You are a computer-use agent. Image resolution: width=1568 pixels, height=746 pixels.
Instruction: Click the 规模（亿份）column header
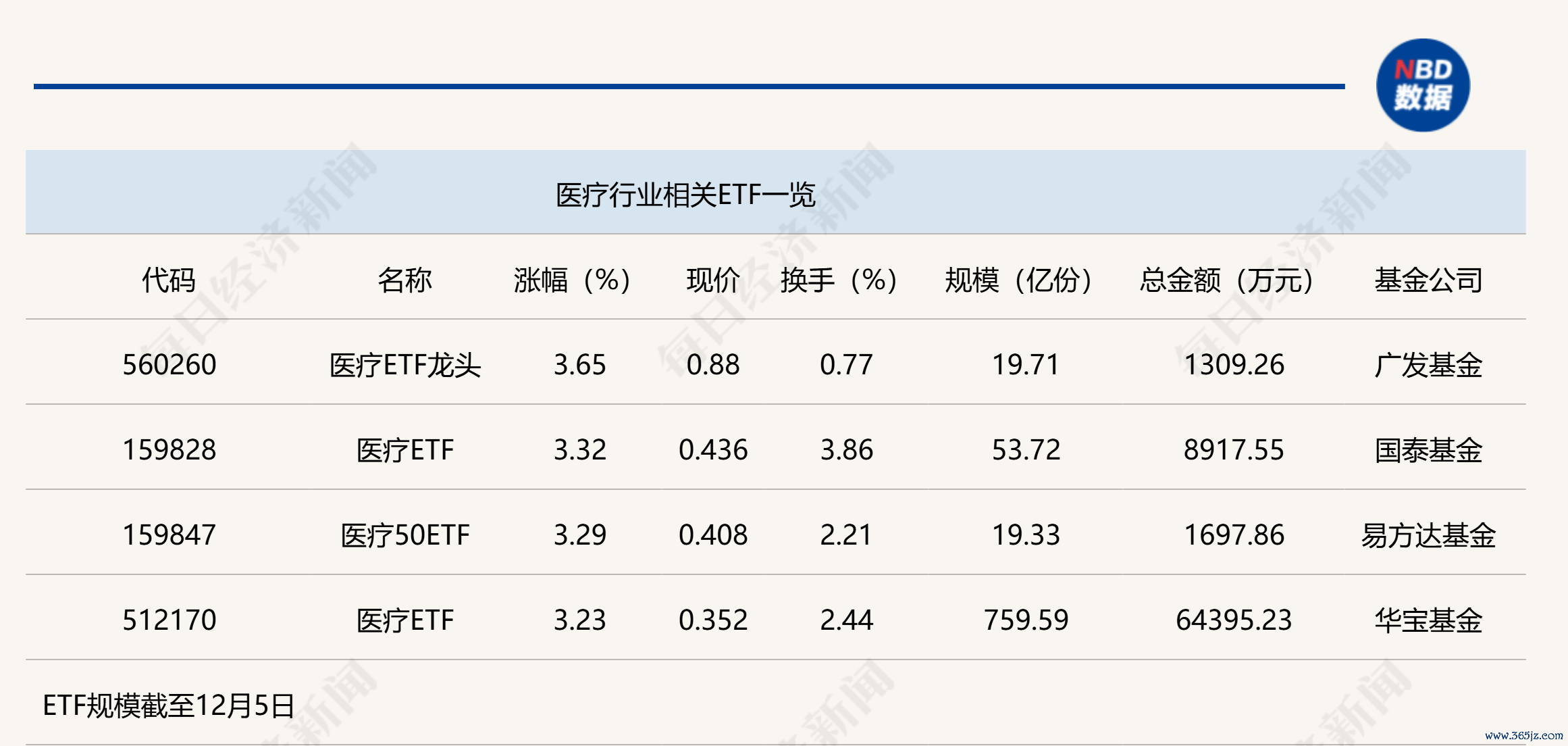(1019, 280)
